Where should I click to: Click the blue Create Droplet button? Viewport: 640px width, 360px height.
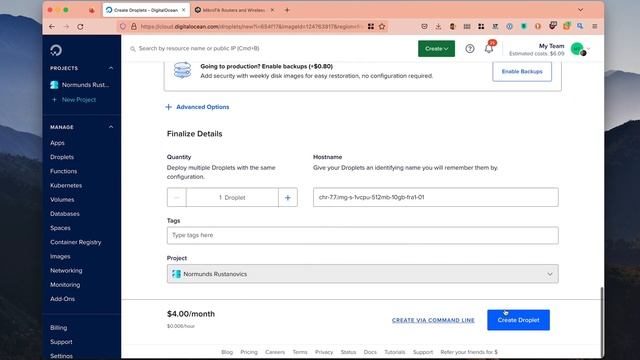point(518,320)
